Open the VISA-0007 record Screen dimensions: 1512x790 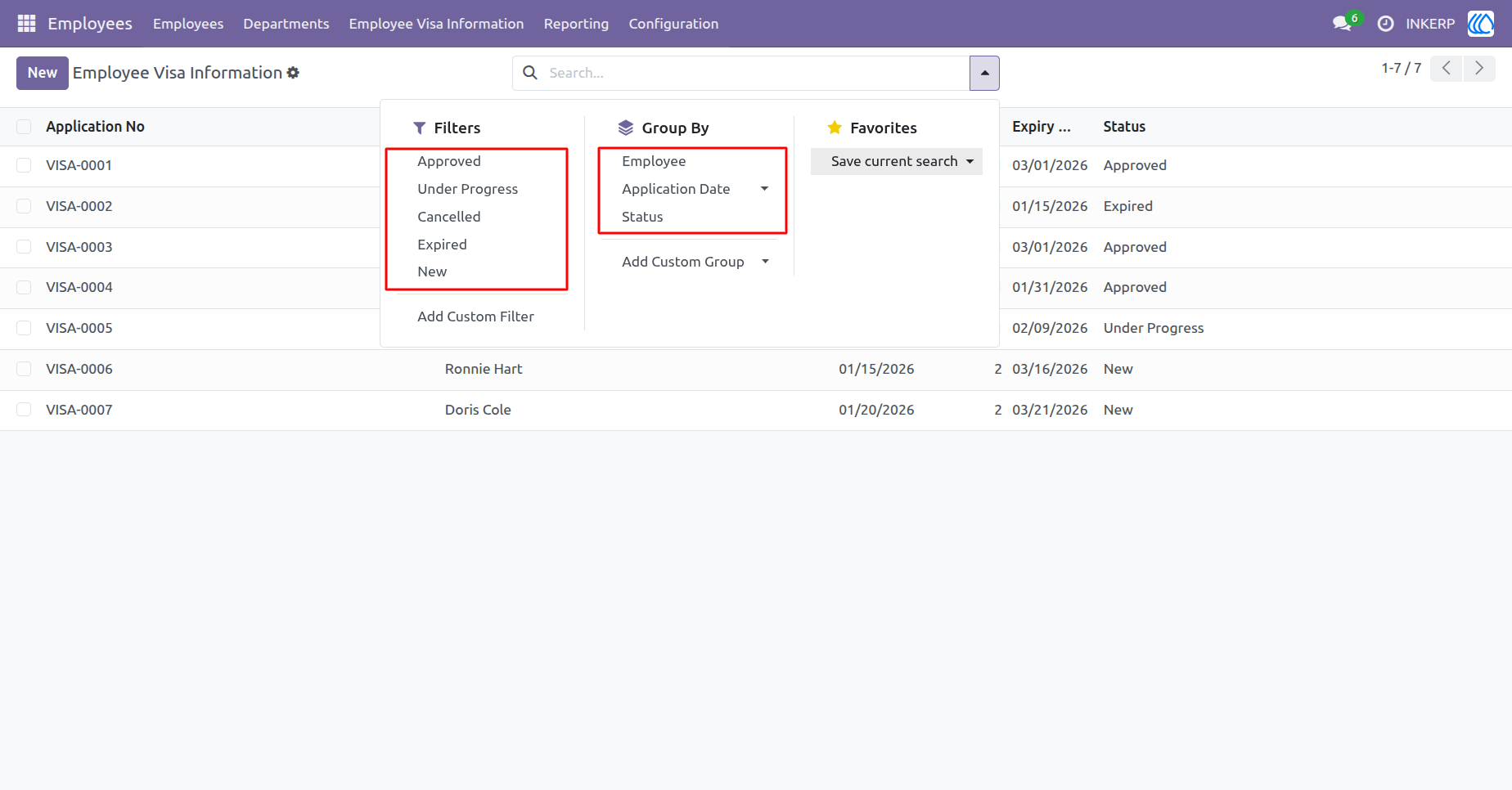pyautogui.click(x=79, y=410)
